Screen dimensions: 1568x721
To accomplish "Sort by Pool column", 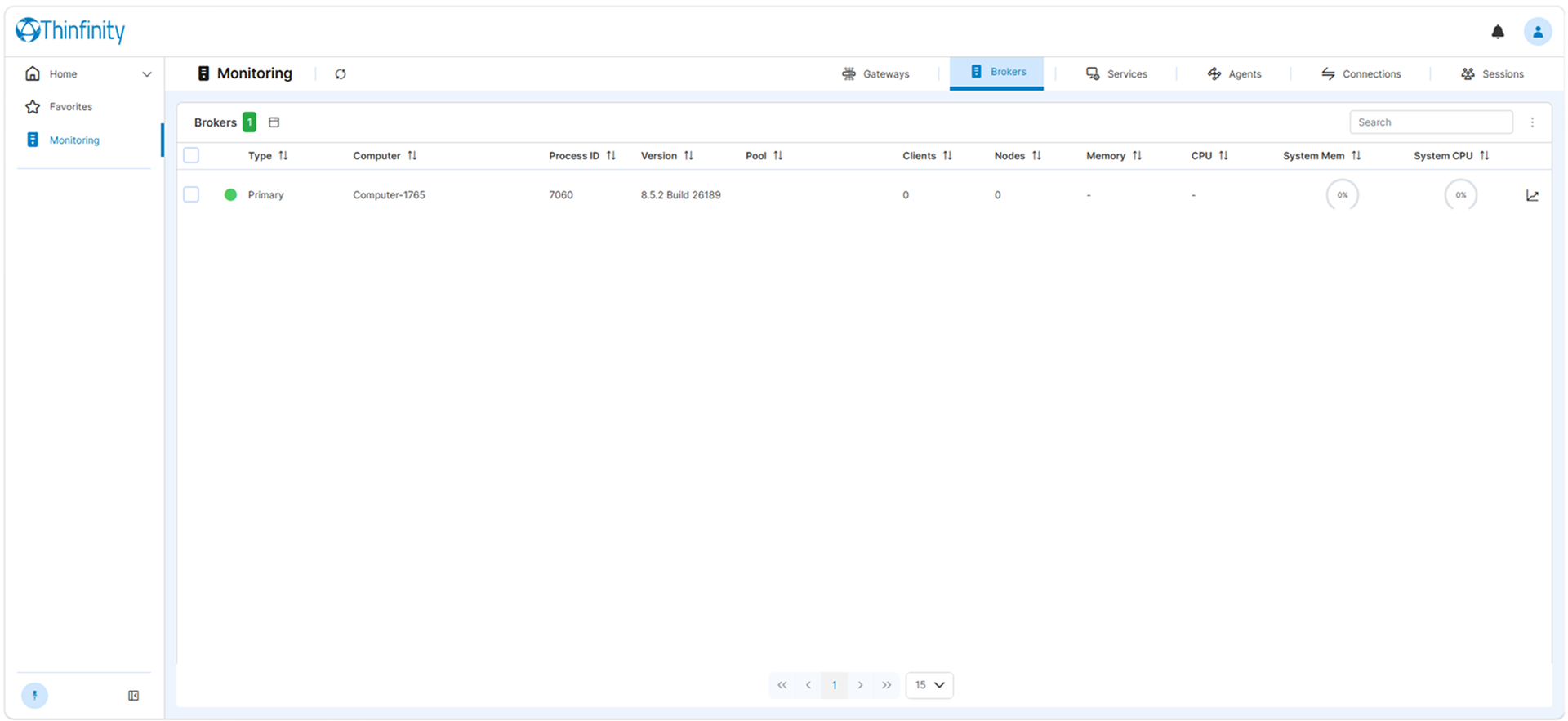I will click(x=778, y=156).
